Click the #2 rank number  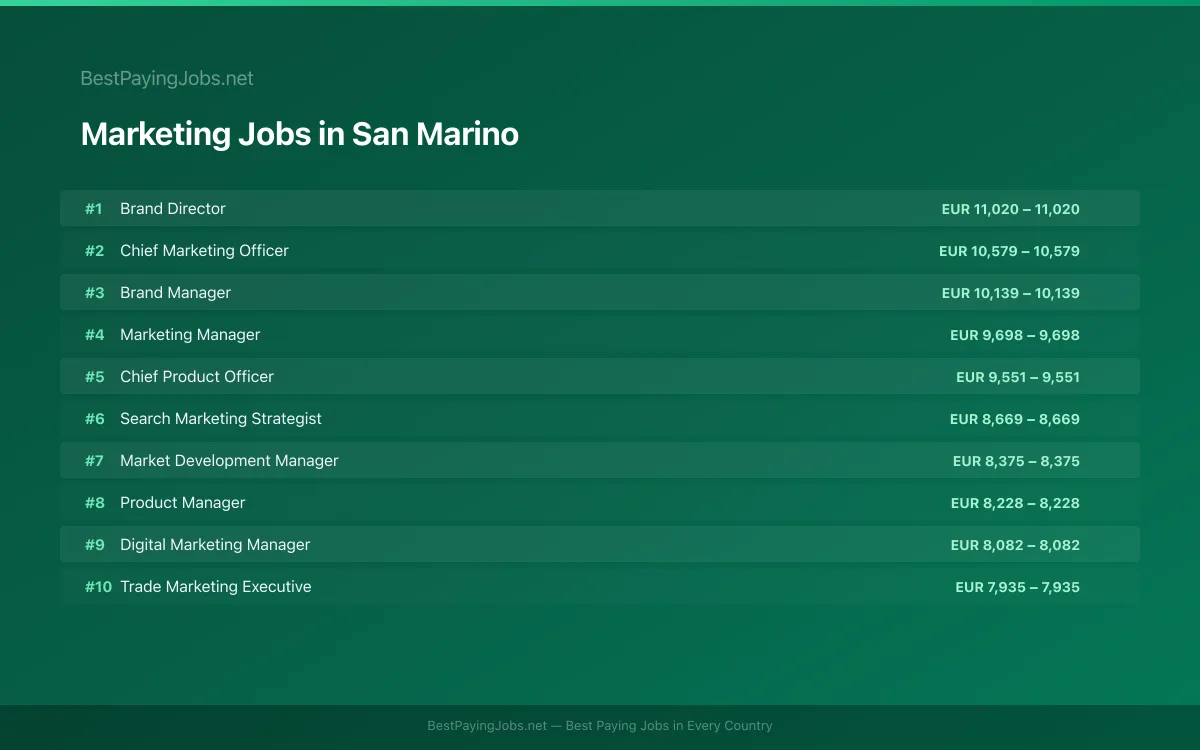click(94, 251)
